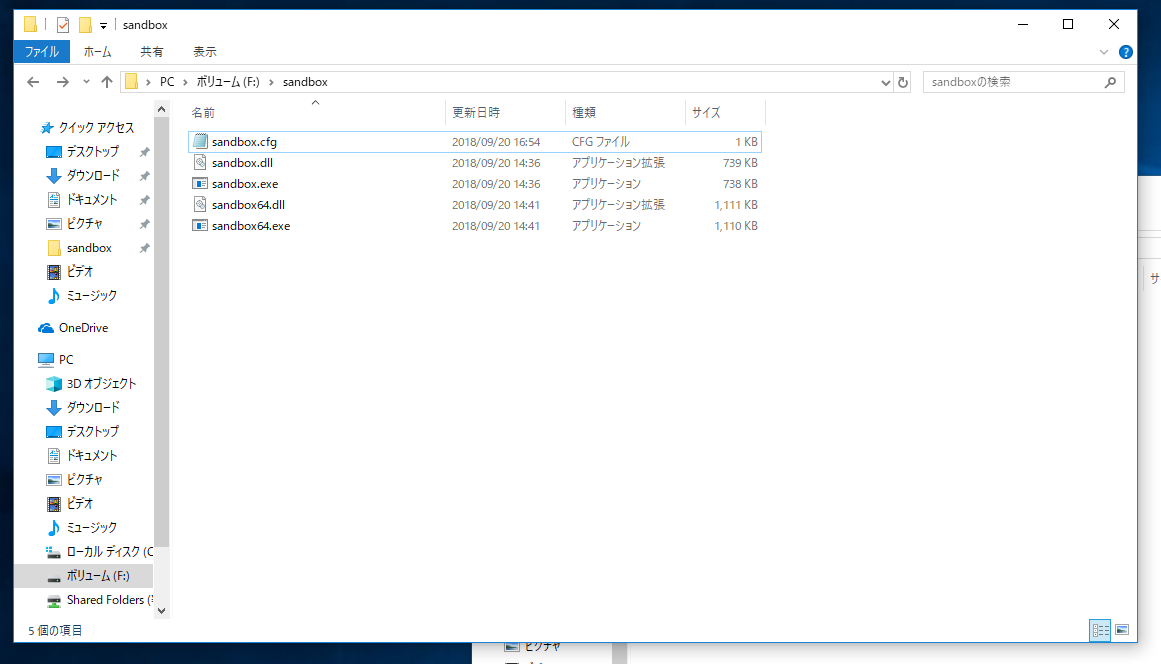Go up one folder level arrow
This screenshot has height=664, width=1161.
tap(107, 82)
